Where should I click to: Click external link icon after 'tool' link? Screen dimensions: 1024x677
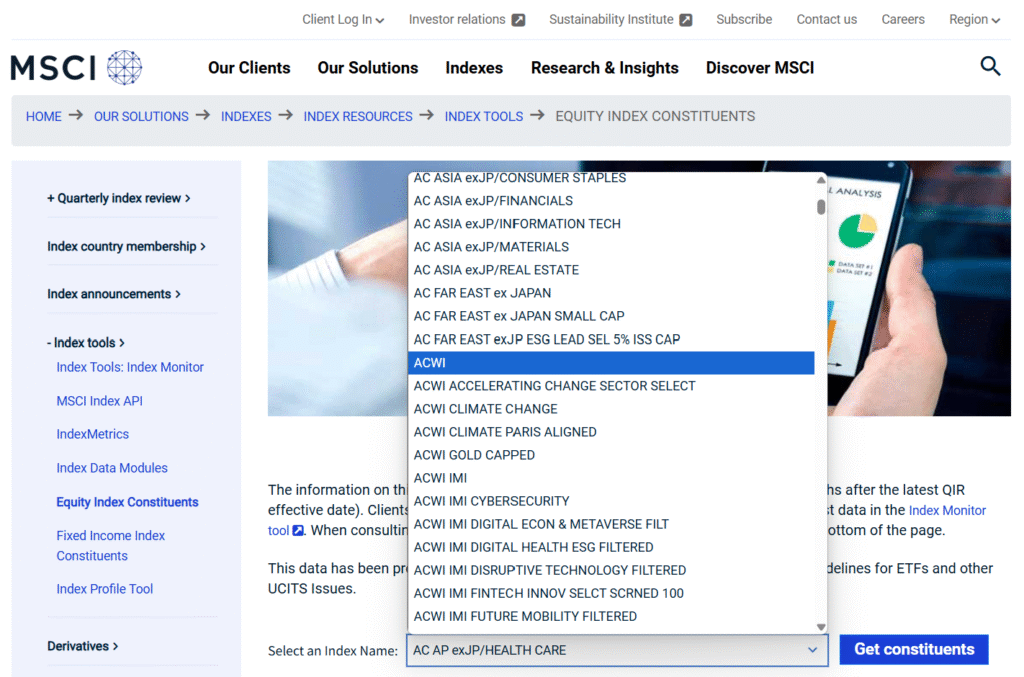298,530
